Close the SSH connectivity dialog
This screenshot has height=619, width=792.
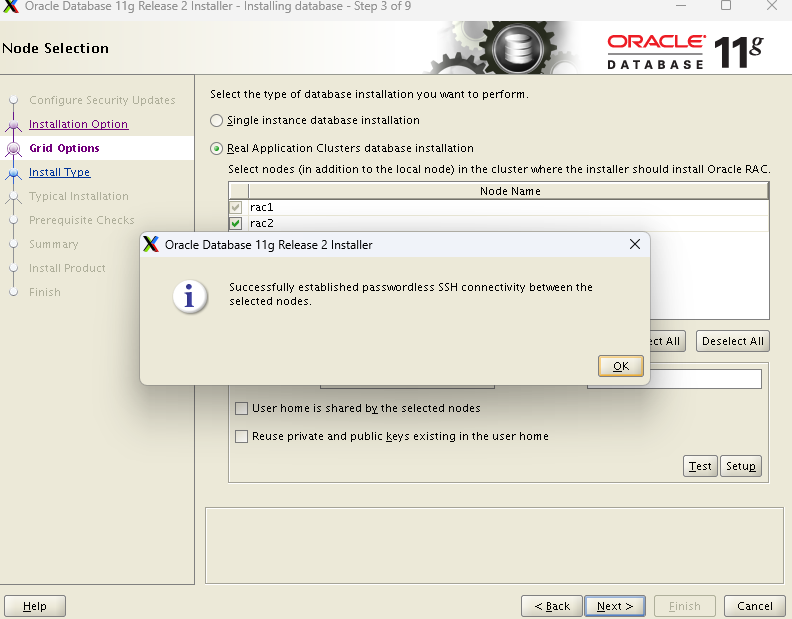635,244
